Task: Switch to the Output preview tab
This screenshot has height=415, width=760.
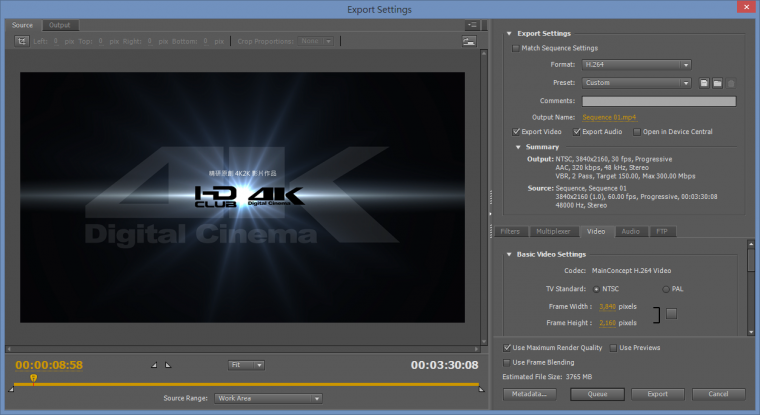Action: click(x=60, y=24)
